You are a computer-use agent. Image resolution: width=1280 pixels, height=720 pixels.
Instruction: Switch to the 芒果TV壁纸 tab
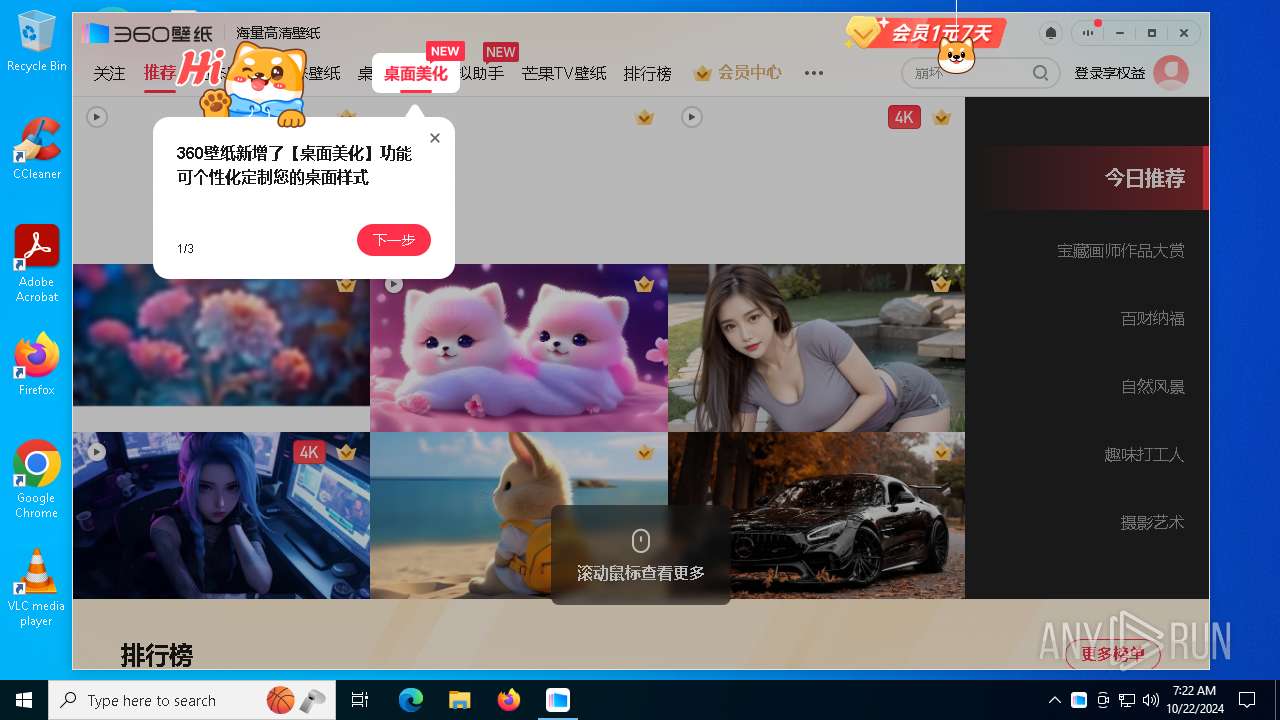[x=564, y=73]
